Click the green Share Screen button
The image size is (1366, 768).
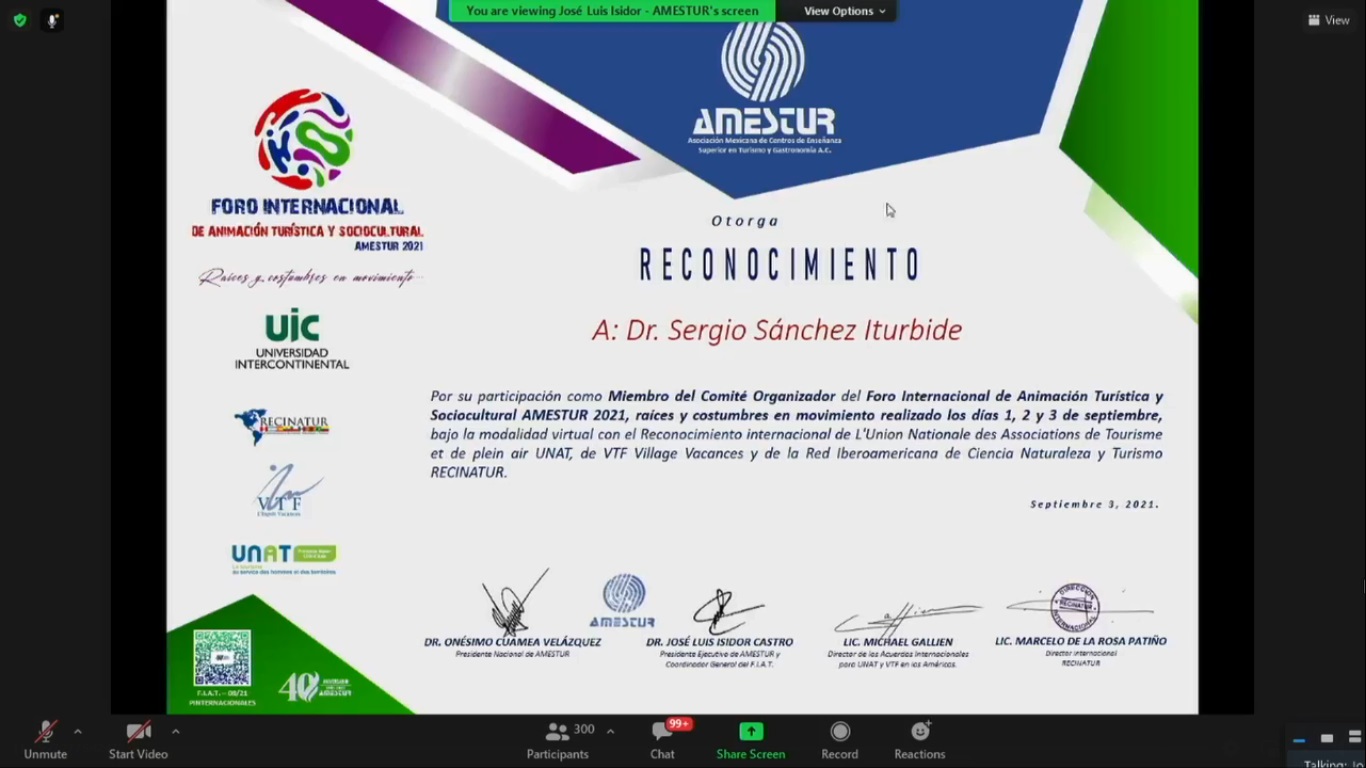(751, 740)
